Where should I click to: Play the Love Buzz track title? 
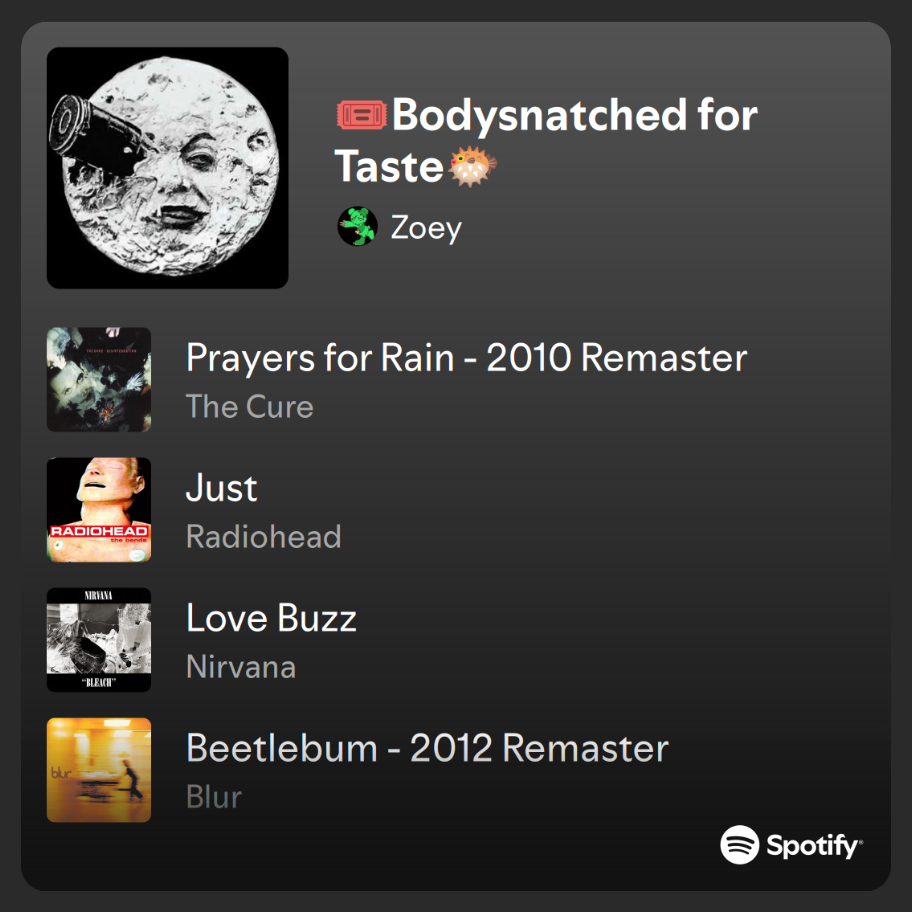click(x=271, y=618)
